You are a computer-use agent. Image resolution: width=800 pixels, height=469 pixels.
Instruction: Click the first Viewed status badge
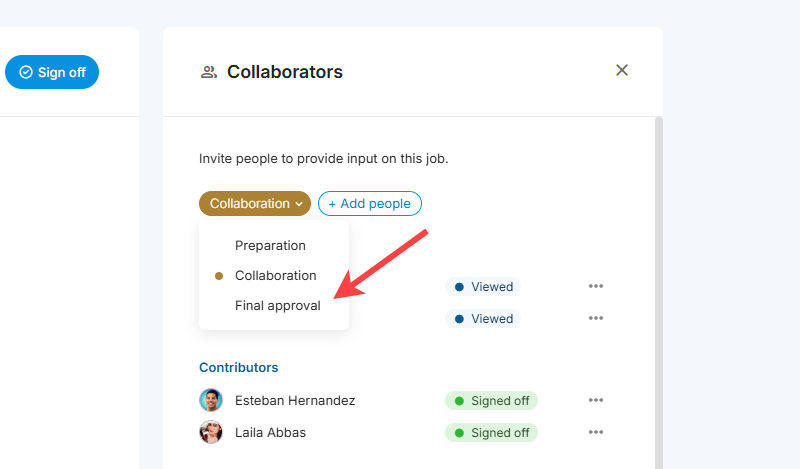483,287
